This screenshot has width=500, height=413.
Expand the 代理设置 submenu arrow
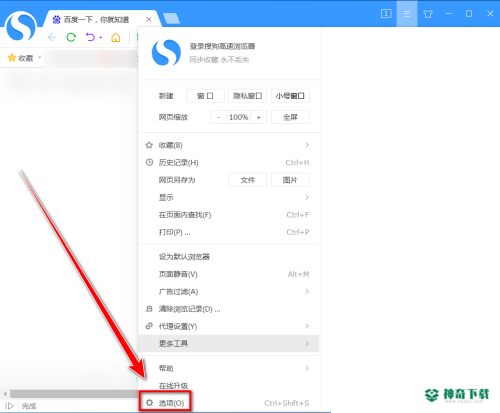point(307,326)
